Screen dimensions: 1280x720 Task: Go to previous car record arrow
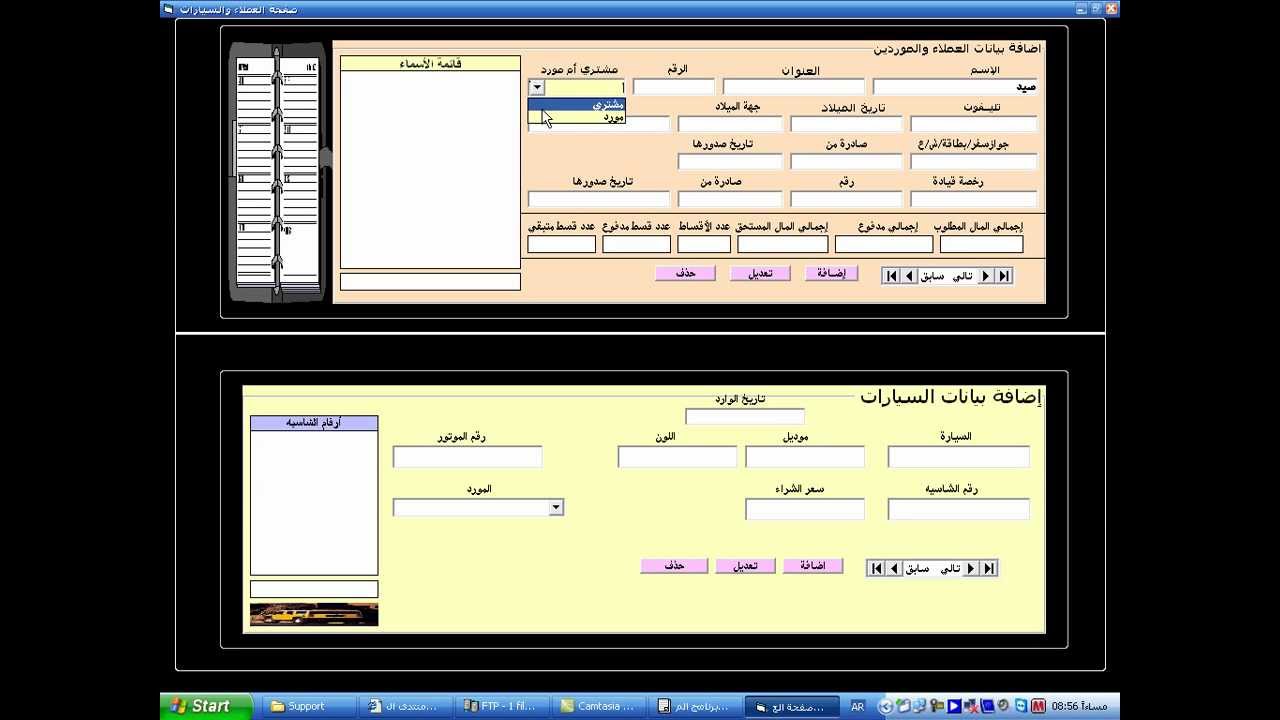894,568
